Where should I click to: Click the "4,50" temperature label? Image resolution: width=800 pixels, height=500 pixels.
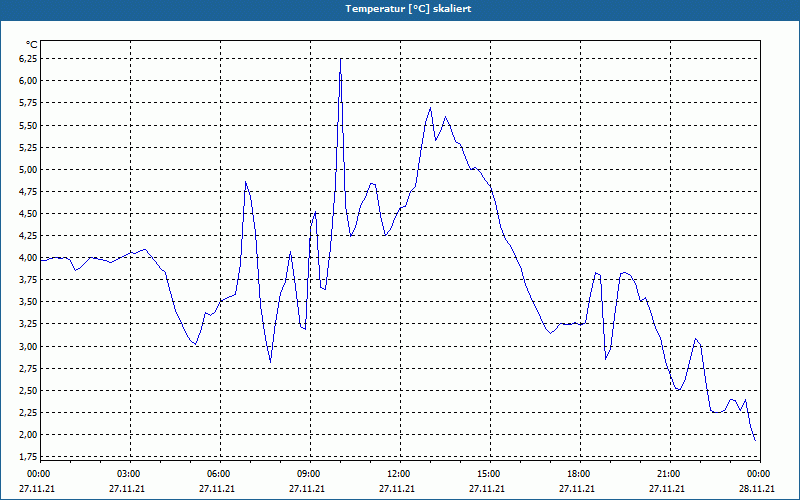[x=29, y=214]
